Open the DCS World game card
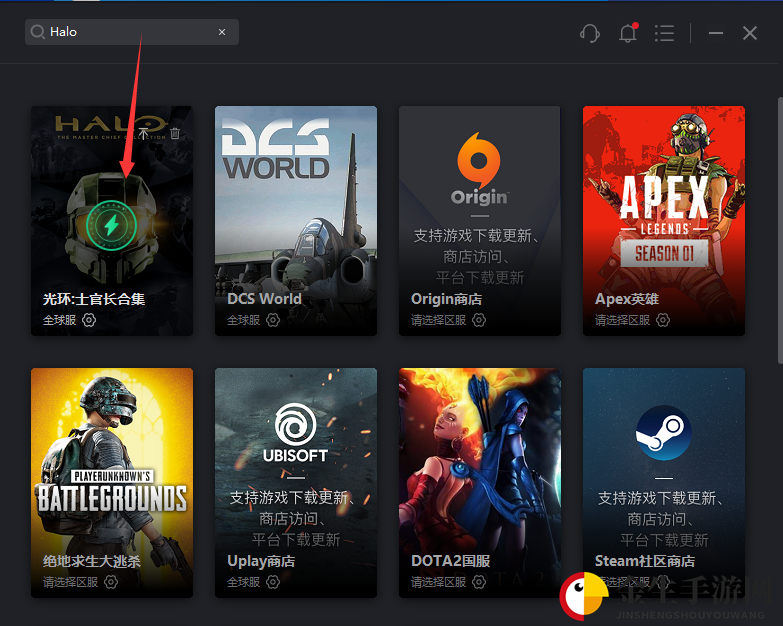783x626 pixels. (296, 221)
